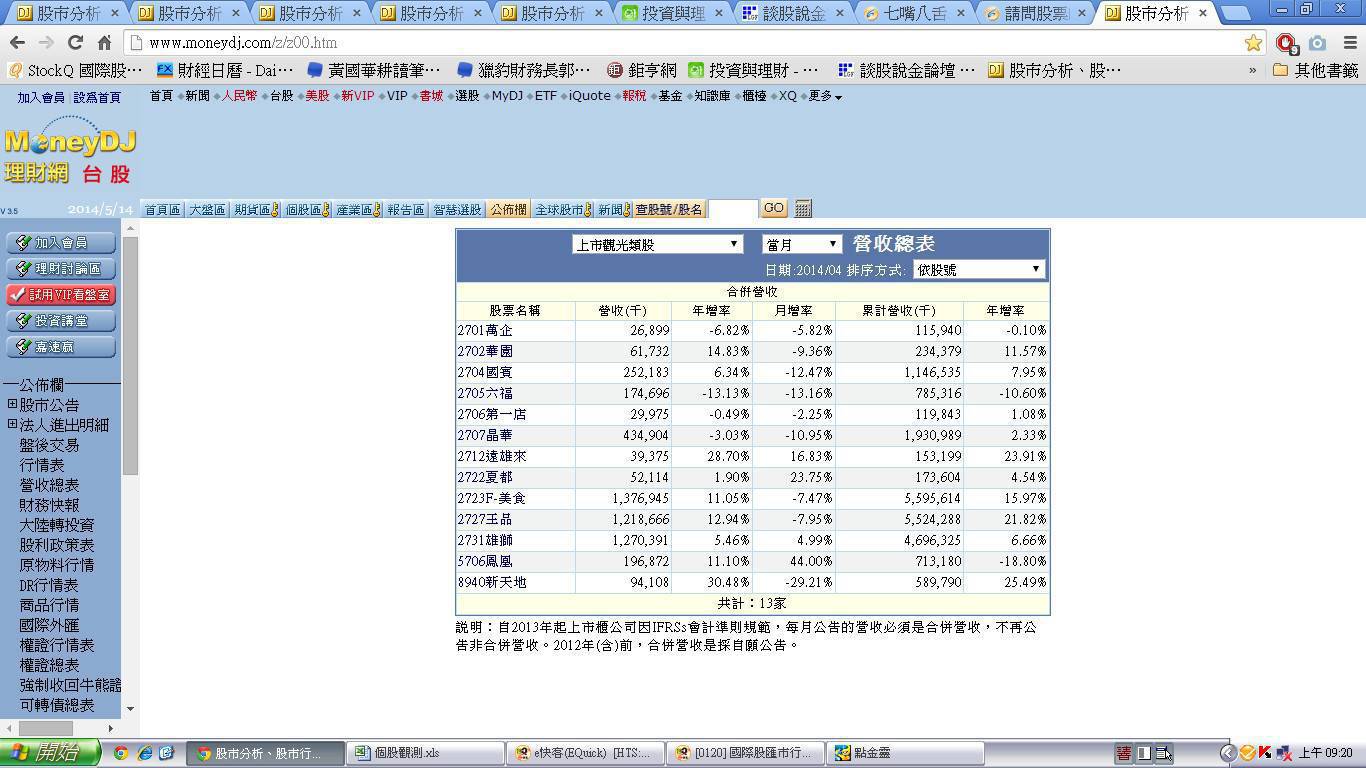The width and height of the screenshot is (1366, 768).
Task: Expand the 法人進出明細 tree node
Action: (x=12, y=424)
